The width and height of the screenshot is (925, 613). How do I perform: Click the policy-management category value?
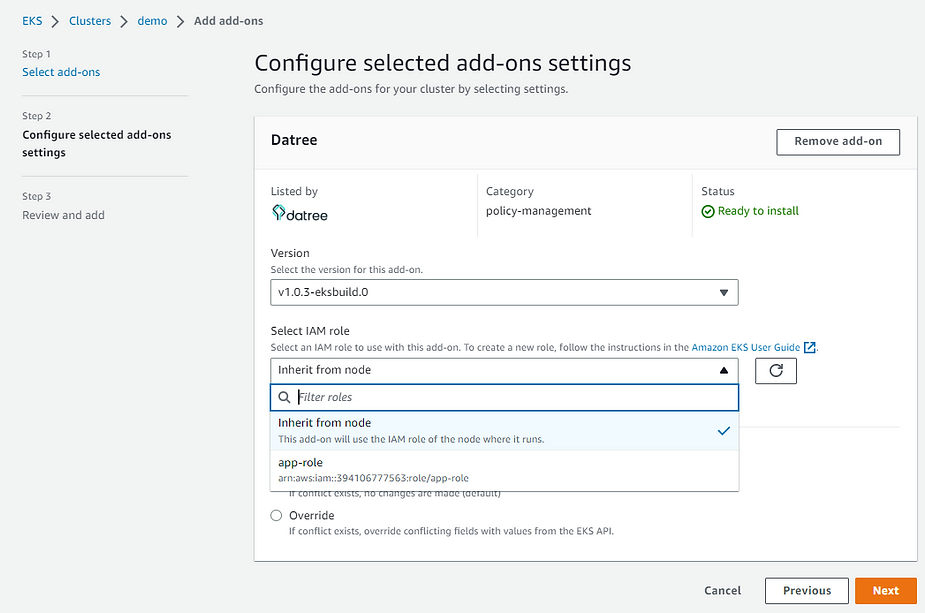(539, 211)
